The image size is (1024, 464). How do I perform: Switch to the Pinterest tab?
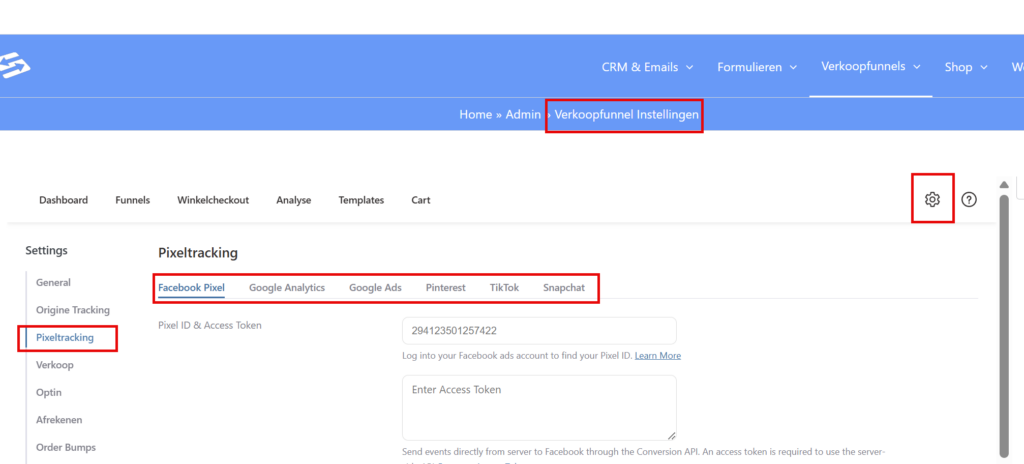click(445, 287)
